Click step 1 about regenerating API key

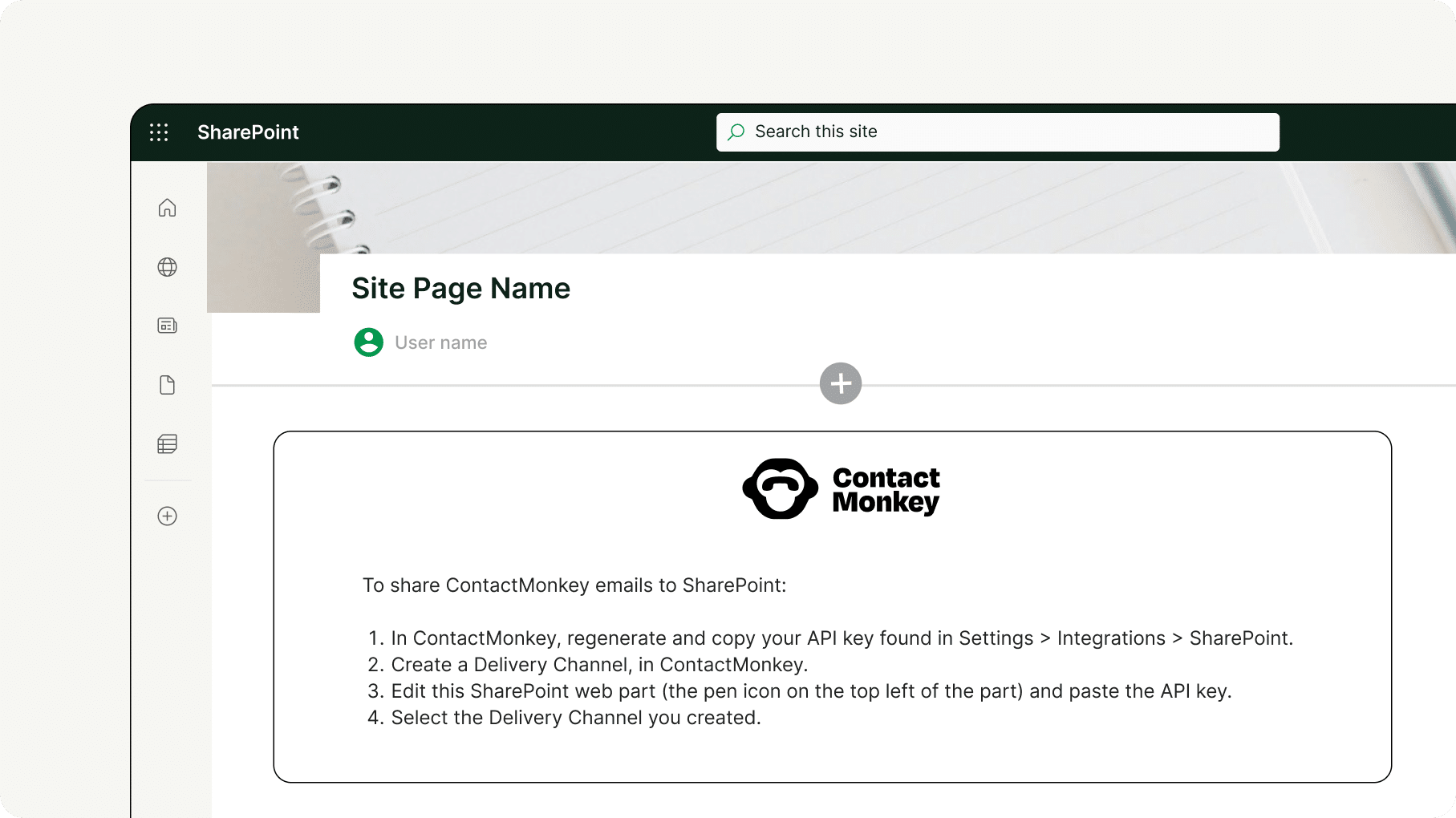coord(830,638)
